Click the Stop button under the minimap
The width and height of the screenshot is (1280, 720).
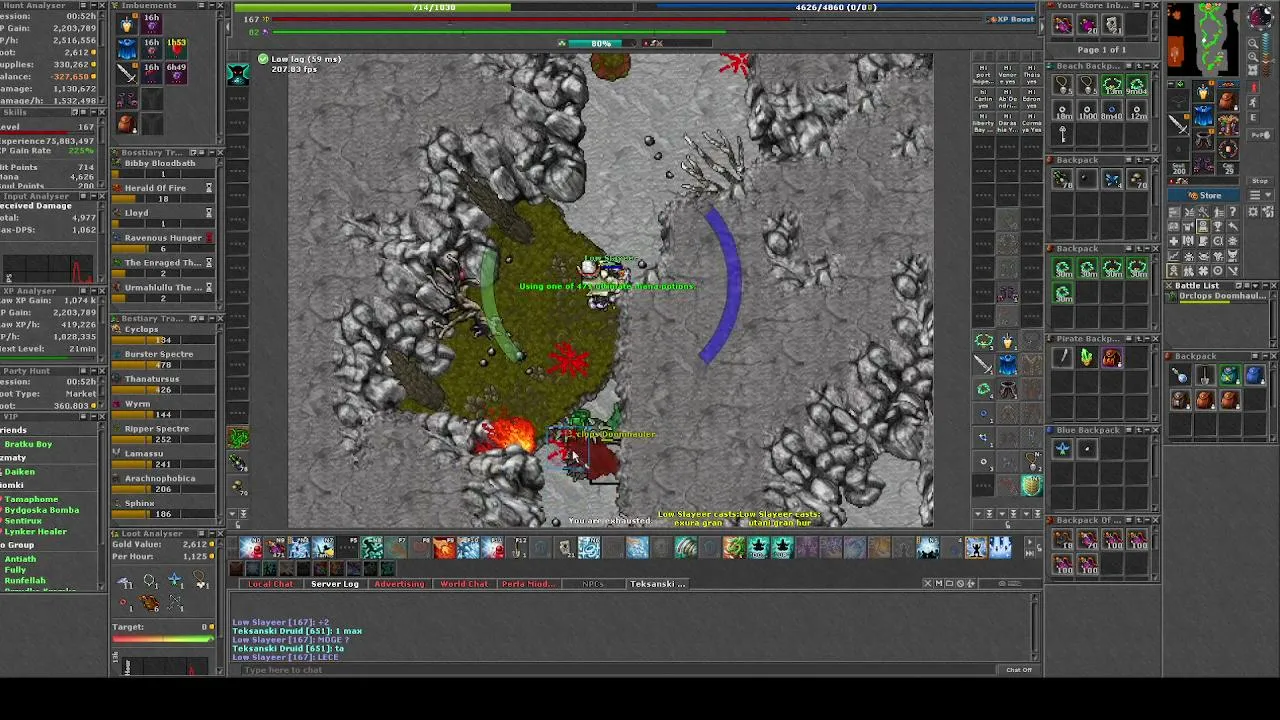pos(1259,181)
